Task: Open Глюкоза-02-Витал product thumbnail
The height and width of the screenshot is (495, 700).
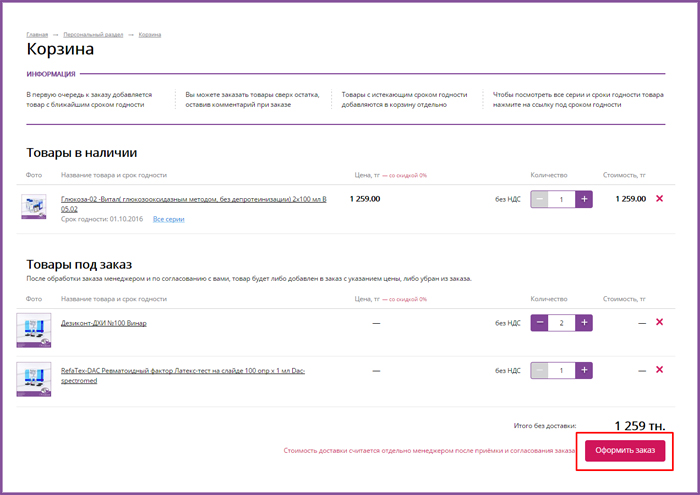Action: [x=34, y=207]
